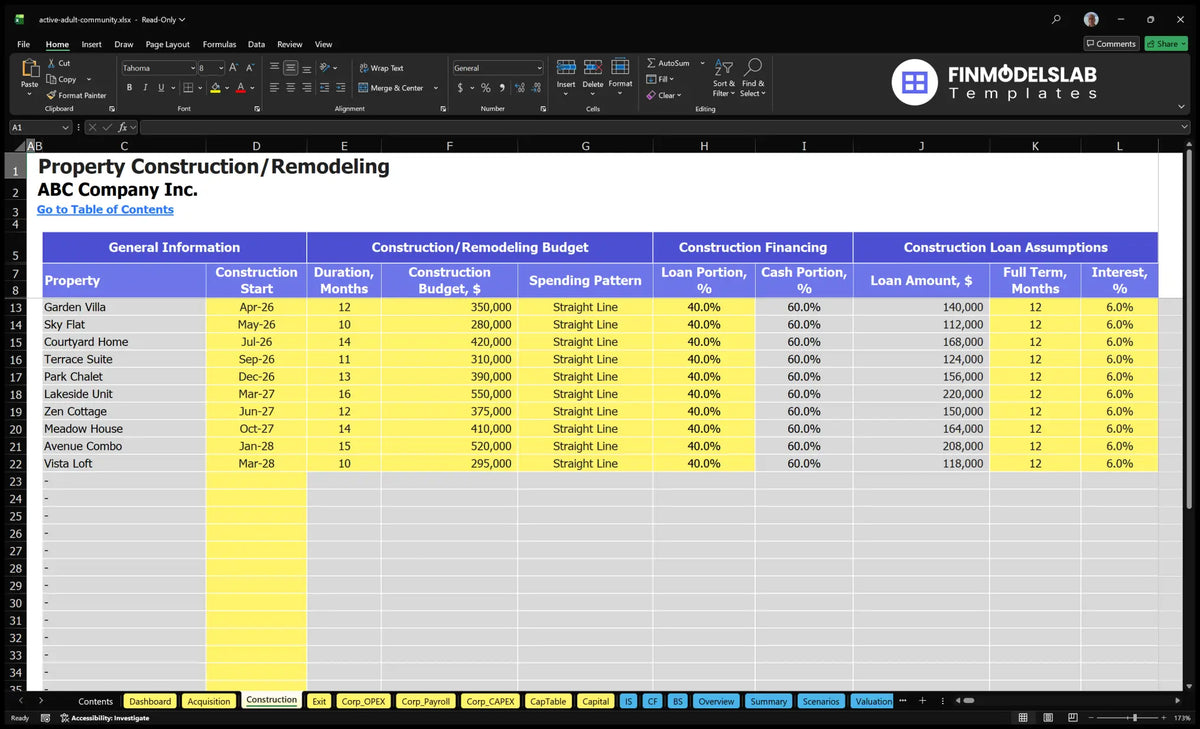Click the Wrap Text button

tap(381, 68)
